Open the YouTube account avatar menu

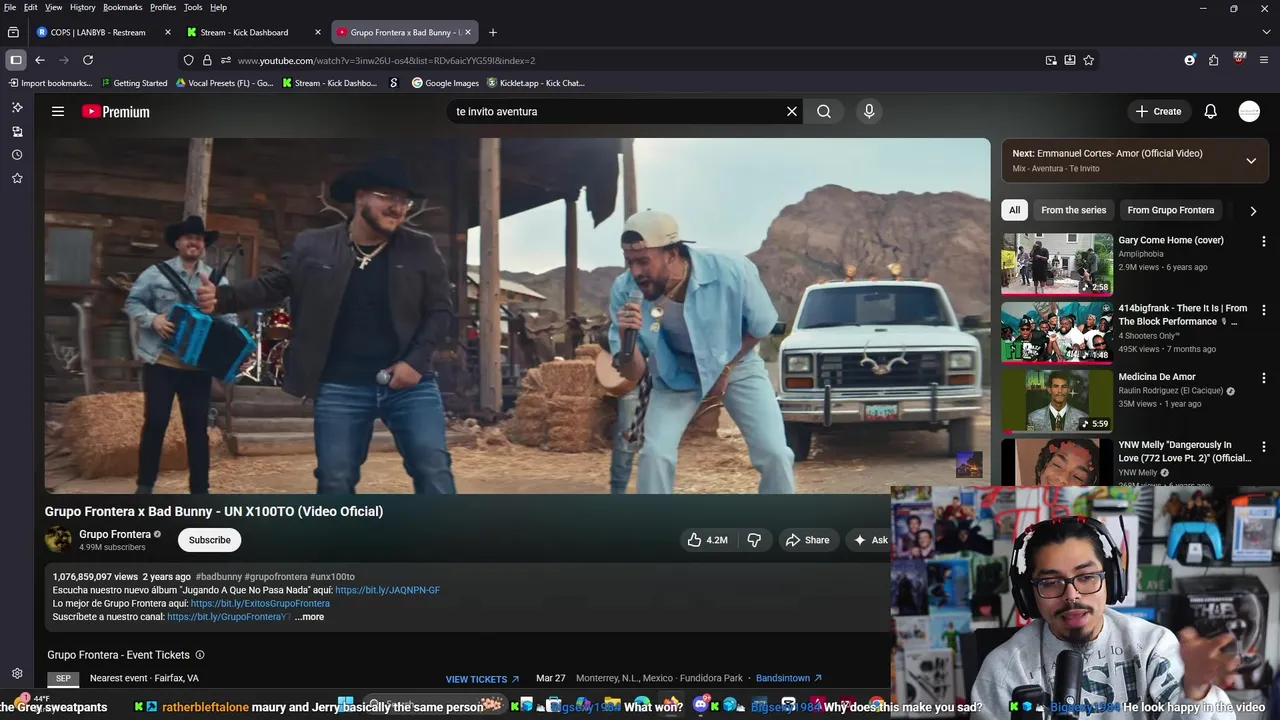pyautogui.click(x=1249, y=111)
